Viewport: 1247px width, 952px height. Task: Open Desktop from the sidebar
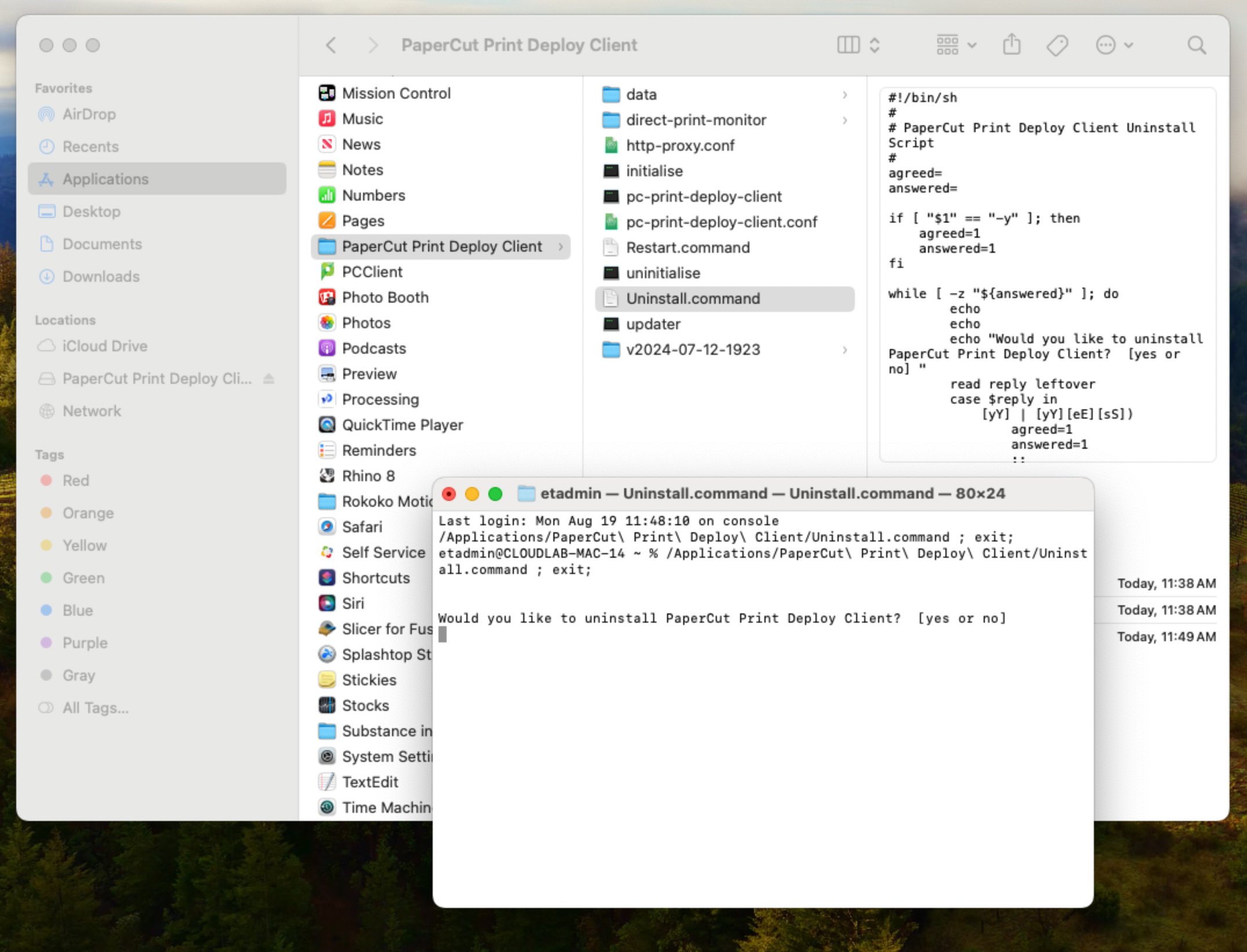point(157,212)
